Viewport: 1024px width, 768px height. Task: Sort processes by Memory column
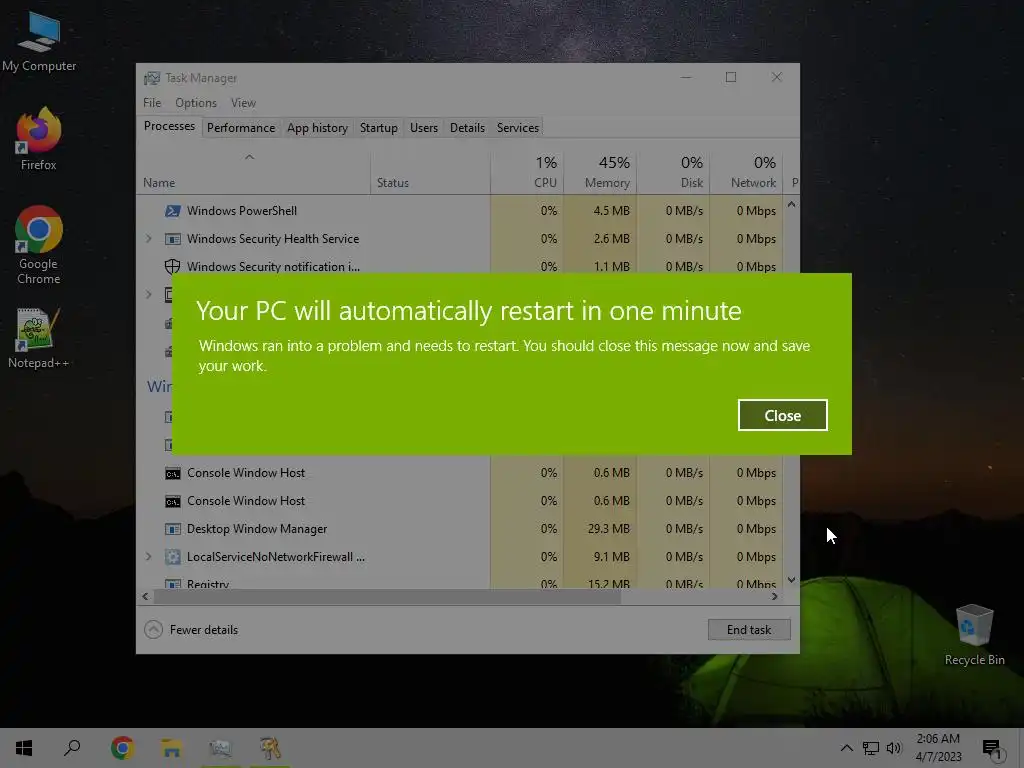pos(600,173)
